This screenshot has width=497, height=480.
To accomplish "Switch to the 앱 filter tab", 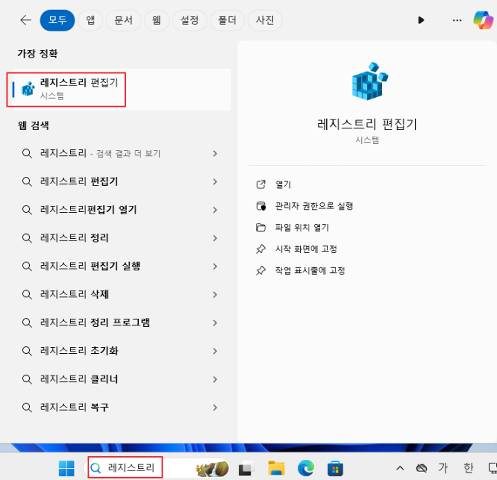I will [x=90, y=20].
